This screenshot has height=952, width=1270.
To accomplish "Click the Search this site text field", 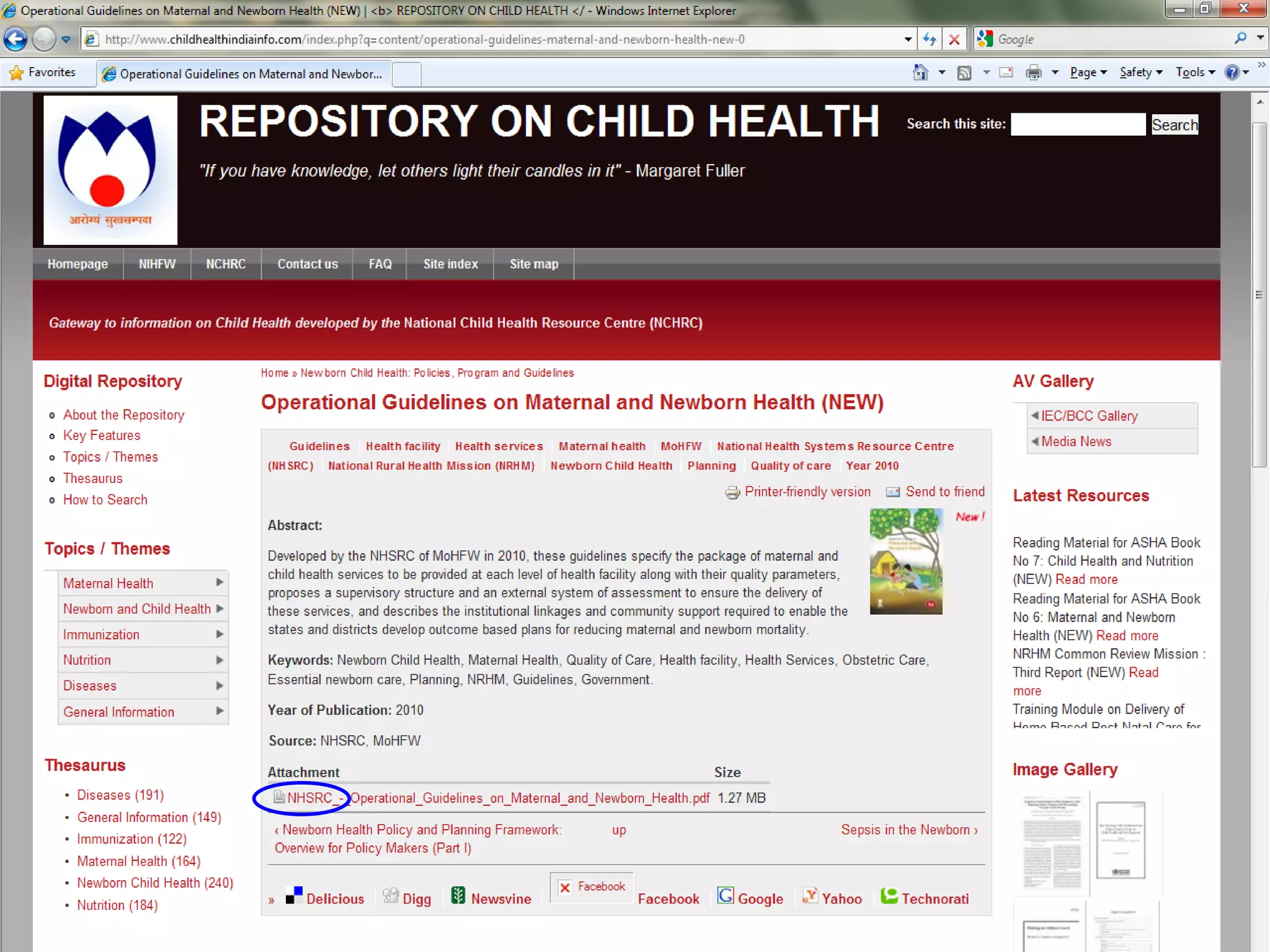I will click(x=1078, y=125).
